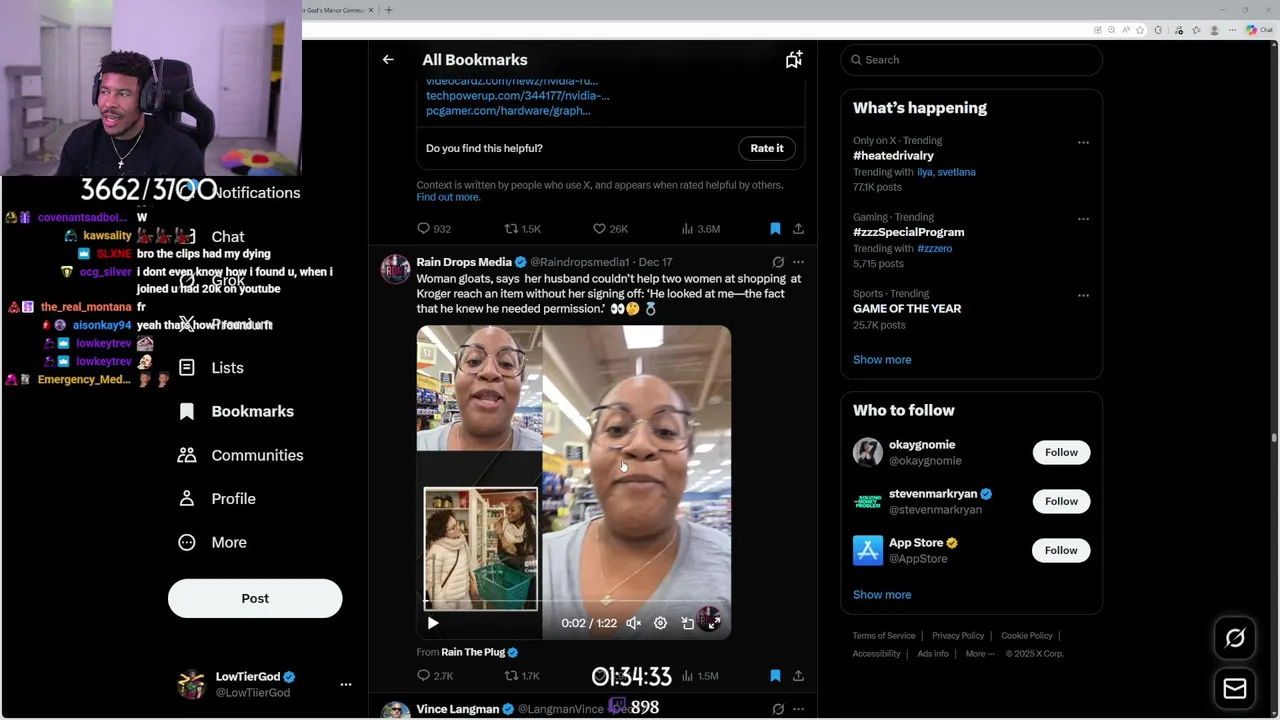Follow okaygnomie
1280x720 pixels.
click(x=1061, y=452)
